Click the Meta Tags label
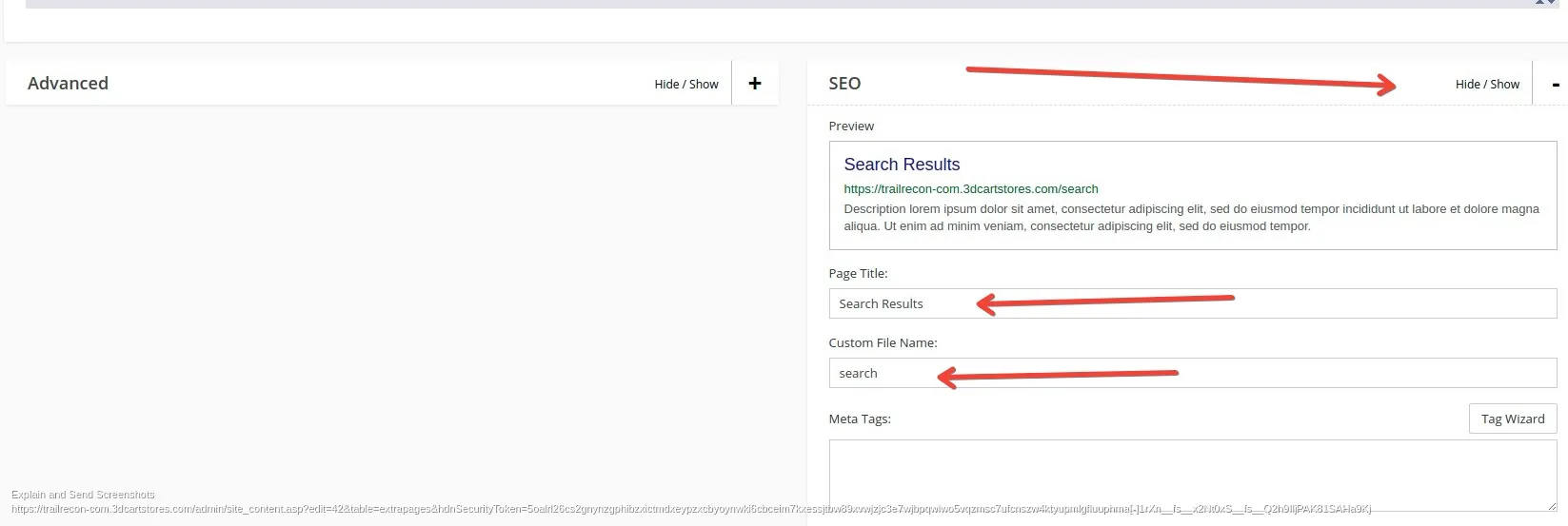Viewport: 1568px width, 526px height. 860,419
